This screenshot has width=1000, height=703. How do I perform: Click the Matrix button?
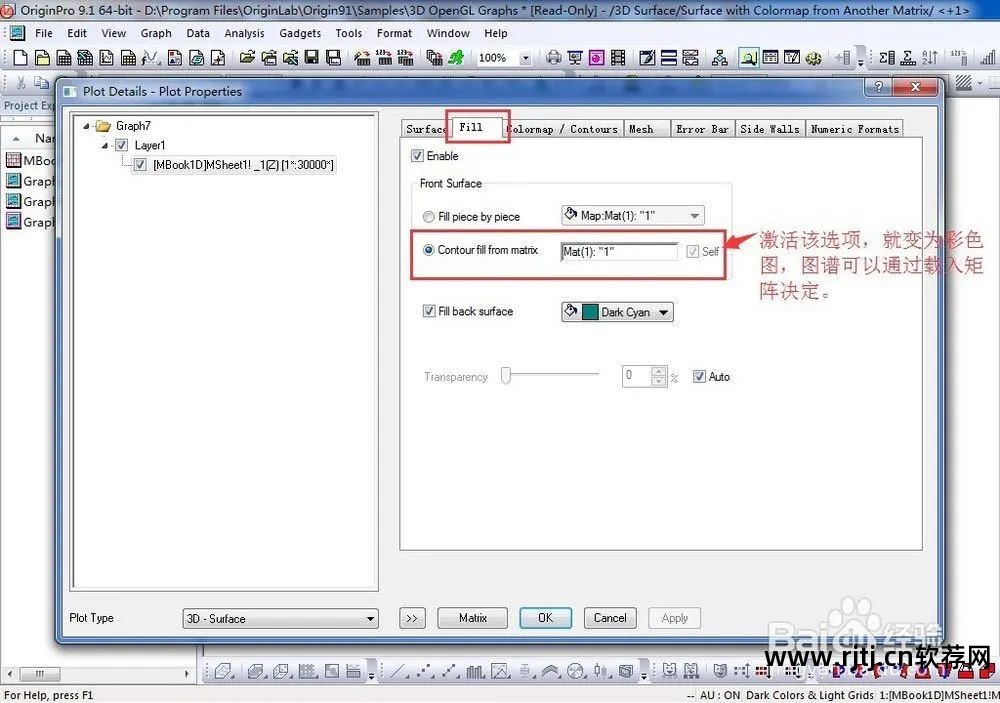click(473, 618)
